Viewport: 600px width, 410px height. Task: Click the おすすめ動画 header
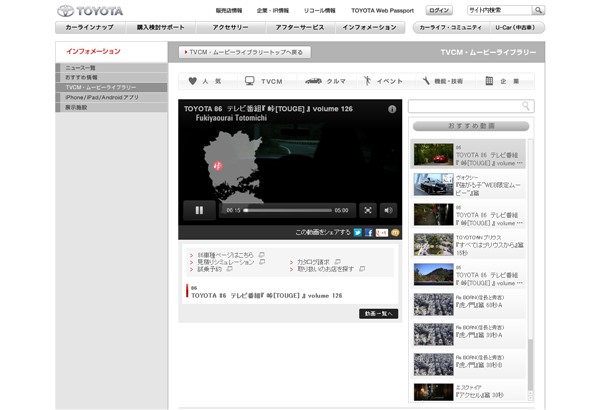[471, 126]
